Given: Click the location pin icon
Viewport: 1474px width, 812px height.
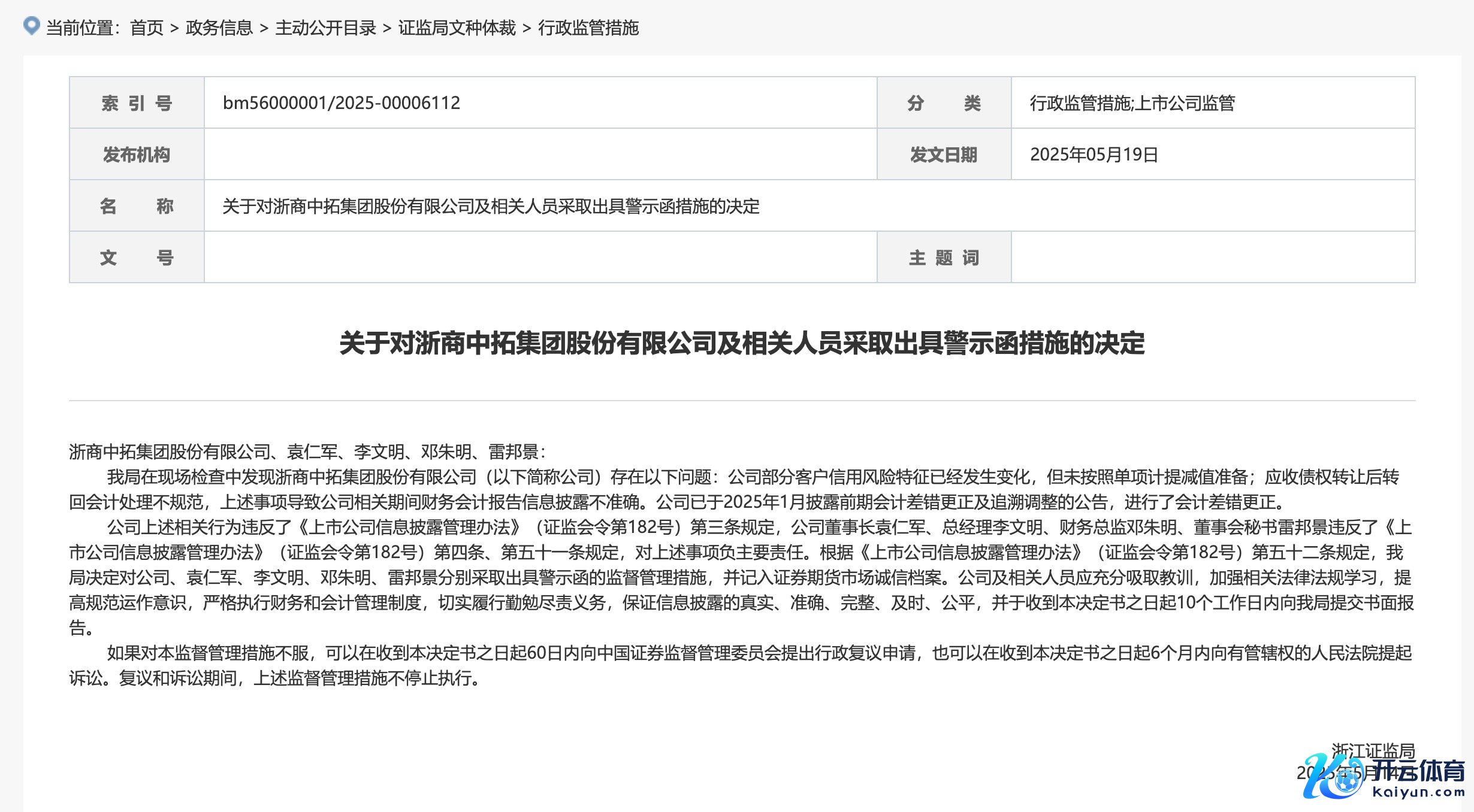Looking at the screenshot, I should [31, 26].
